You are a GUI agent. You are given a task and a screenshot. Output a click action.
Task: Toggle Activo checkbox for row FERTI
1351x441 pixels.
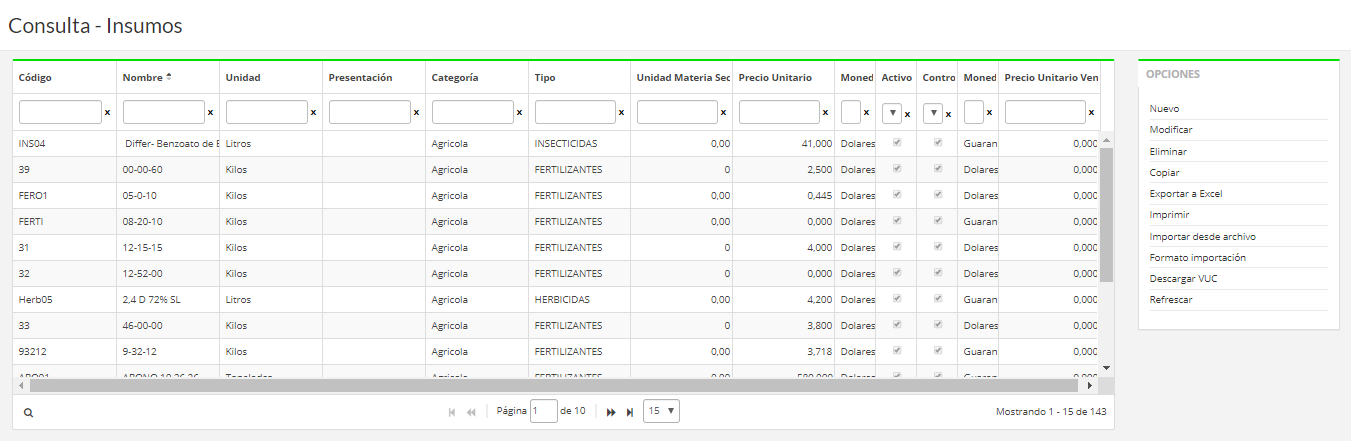pos(897,221)
